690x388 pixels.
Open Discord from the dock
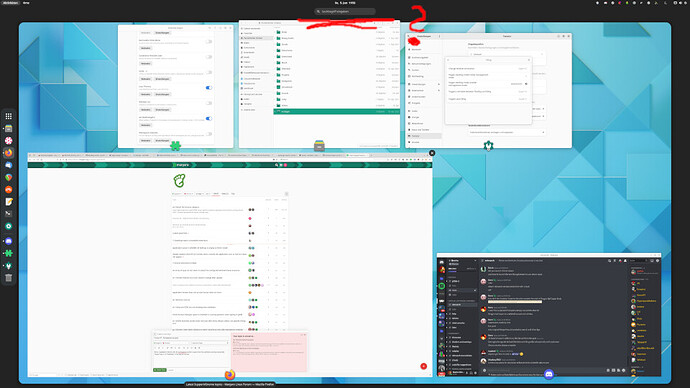pyautogui.click(x=8, y=241)
